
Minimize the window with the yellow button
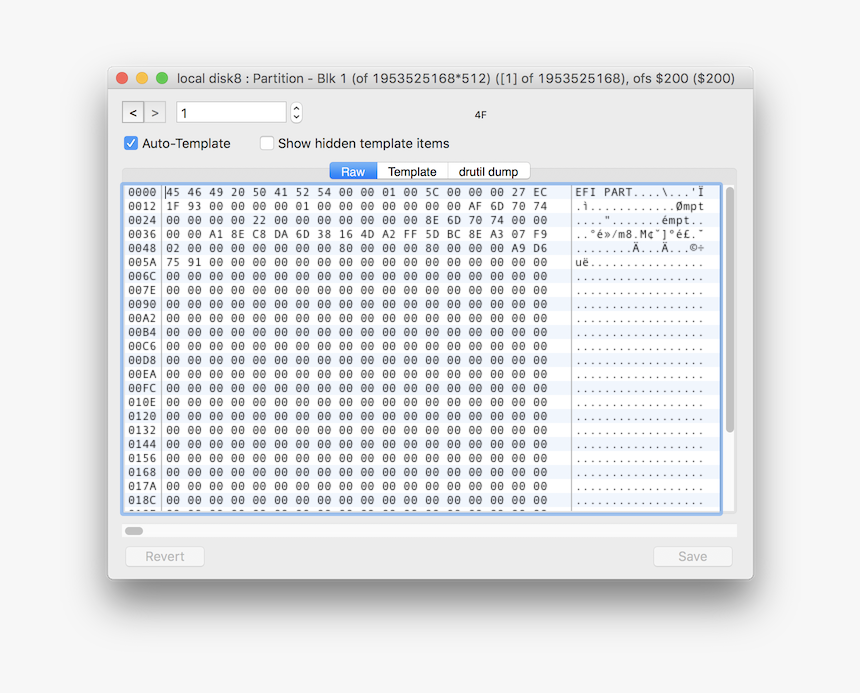141,77
